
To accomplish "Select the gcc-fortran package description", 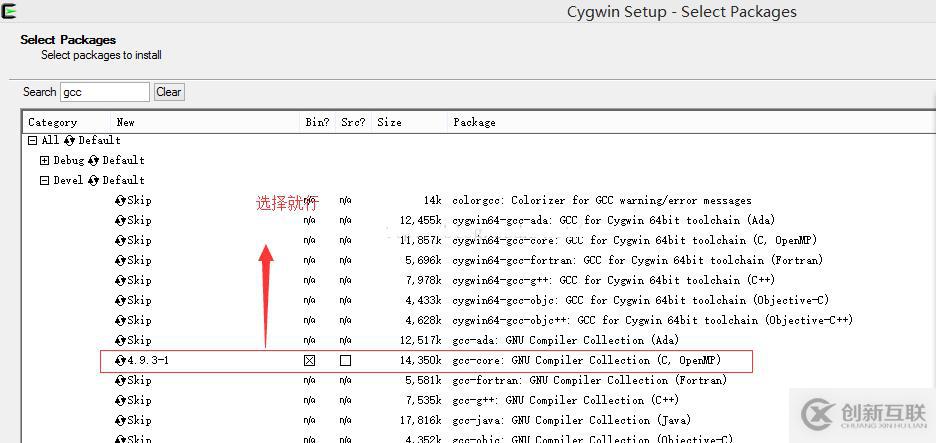I will (590, 380).
